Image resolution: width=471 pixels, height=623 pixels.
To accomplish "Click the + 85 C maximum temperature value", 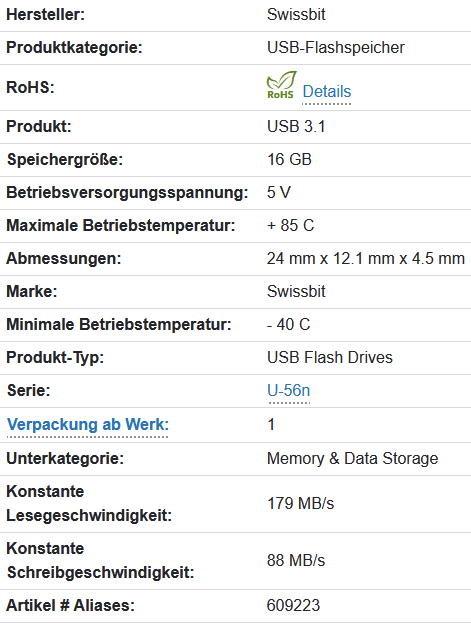I will (x=291, y=226).
